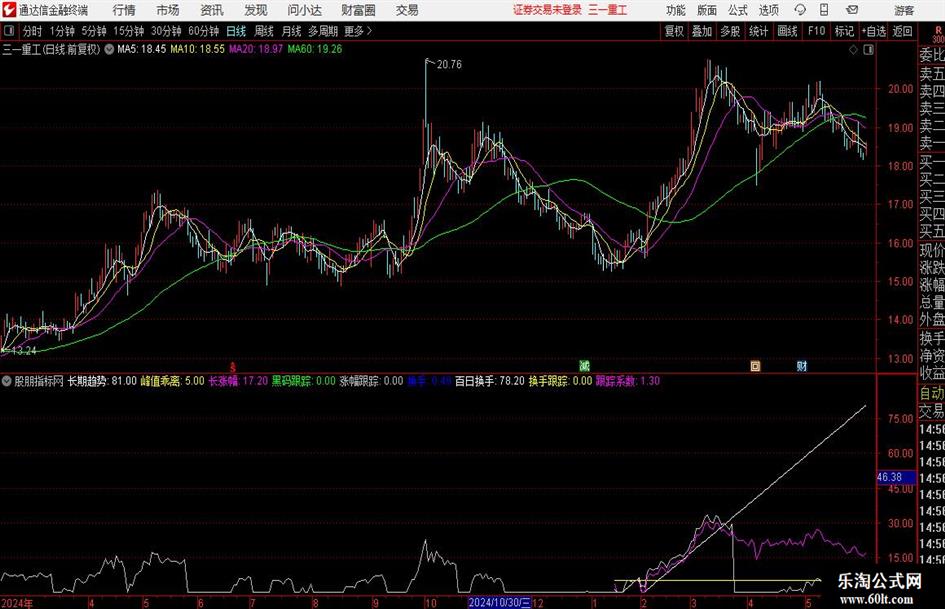This screenshot has width=945, height=609.
Task: Click the 证券交易未登录 login status link
Action: click(547, 10)
